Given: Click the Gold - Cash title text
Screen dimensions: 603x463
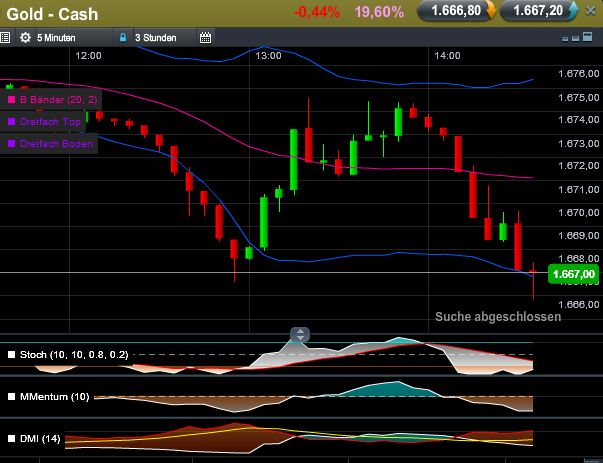Looking at the screenshot, I should click(52, 14).
